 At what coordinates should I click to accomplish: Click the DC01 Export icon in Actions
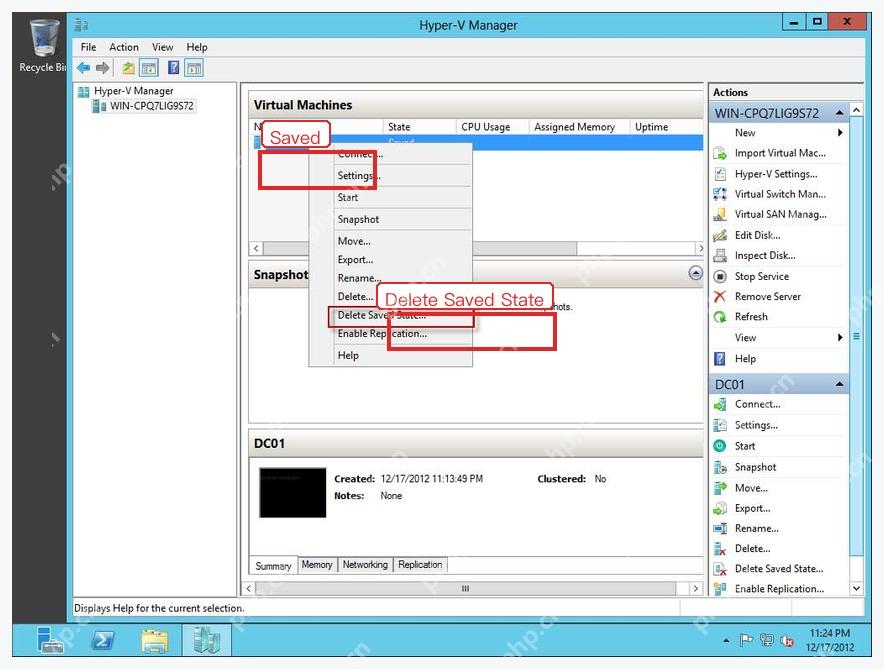pos(720,508)
